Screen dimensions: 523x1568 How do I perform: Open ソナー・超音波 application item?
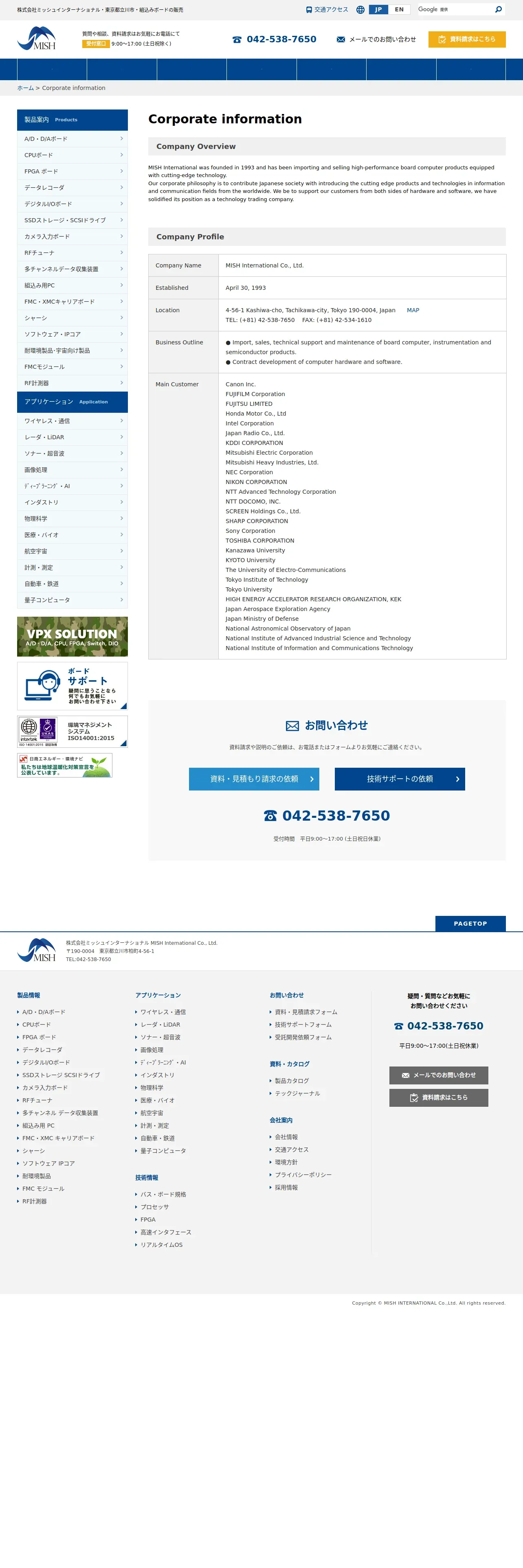tap(73, 453)
